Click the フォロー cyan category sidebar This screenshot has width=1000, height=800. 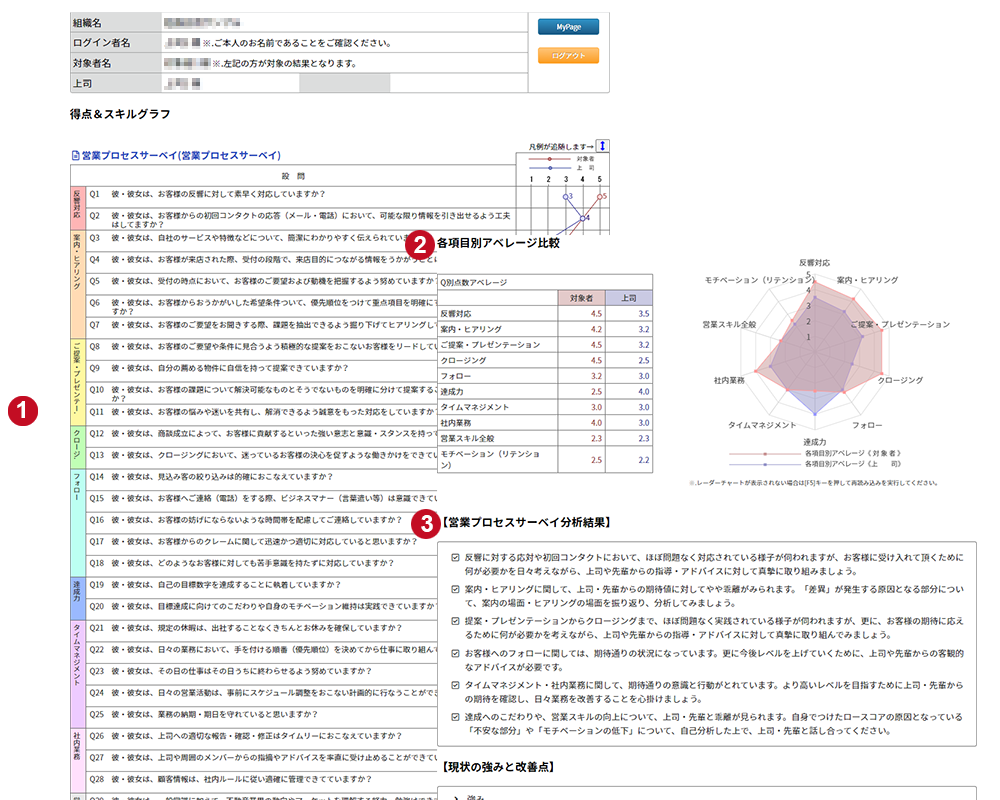coord(76,520)
